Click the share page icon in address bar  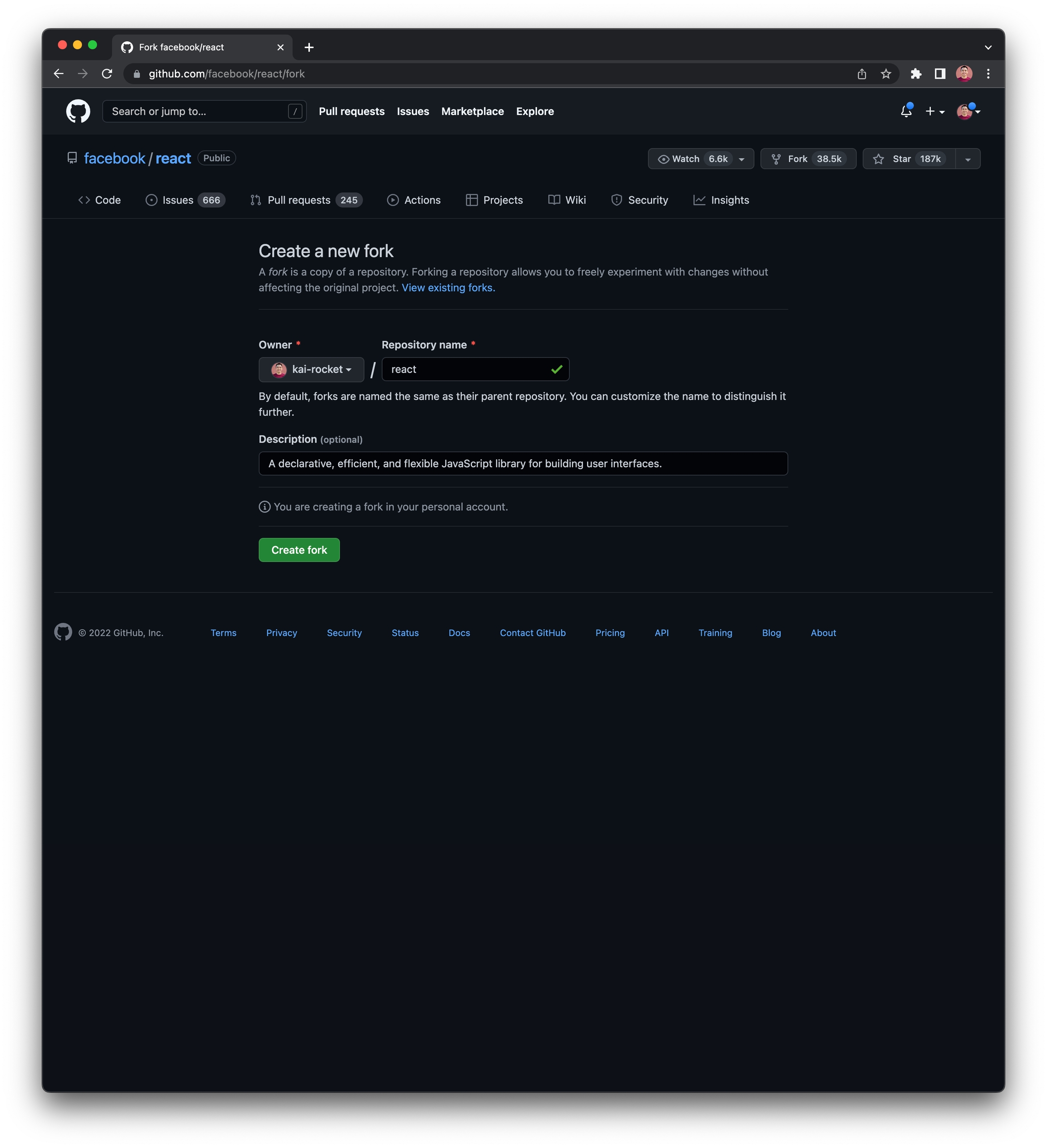[861, 74]
